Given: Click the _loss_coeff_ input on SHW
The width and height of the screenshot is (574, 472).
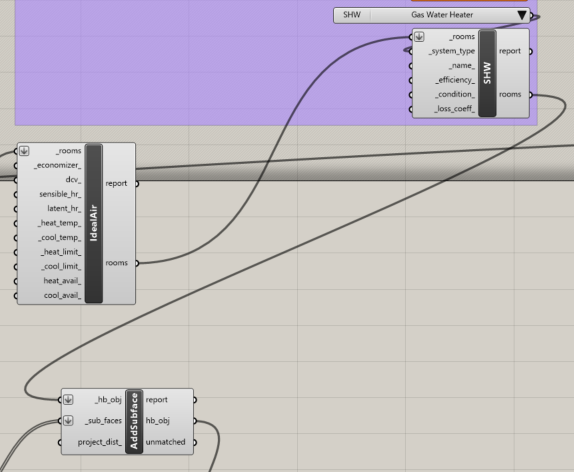Looking at the screenshot, I should click(x=455, y=109).
